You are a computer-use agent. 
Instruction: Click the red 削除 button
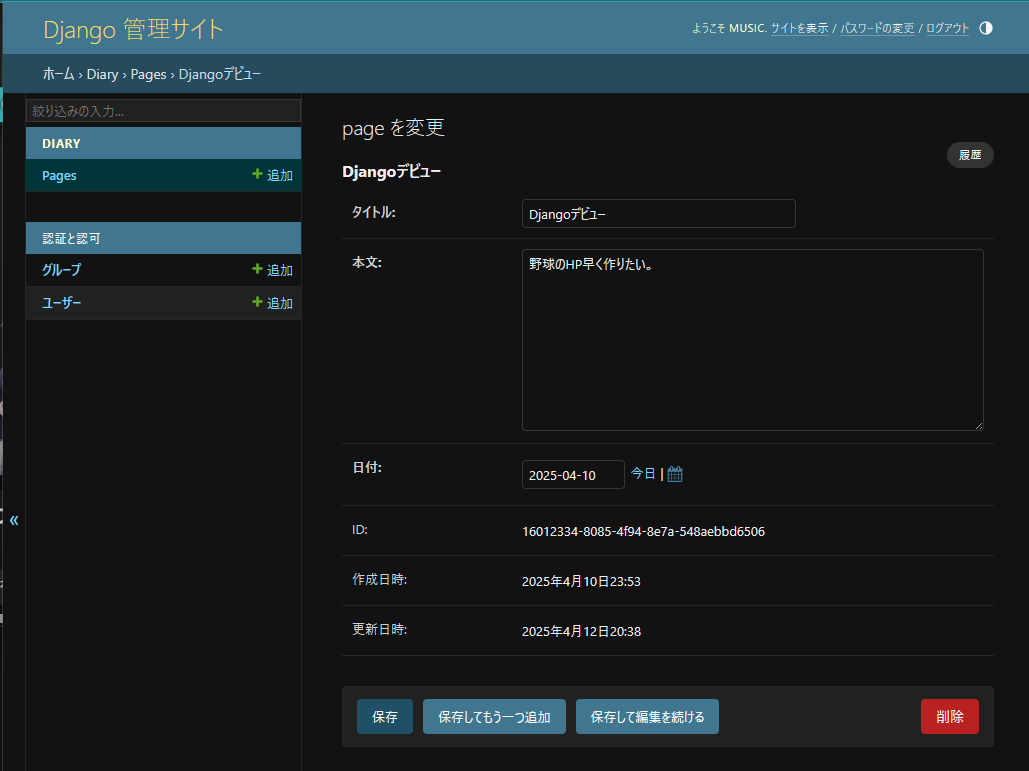pyautogui.click(x=950, y=717)
